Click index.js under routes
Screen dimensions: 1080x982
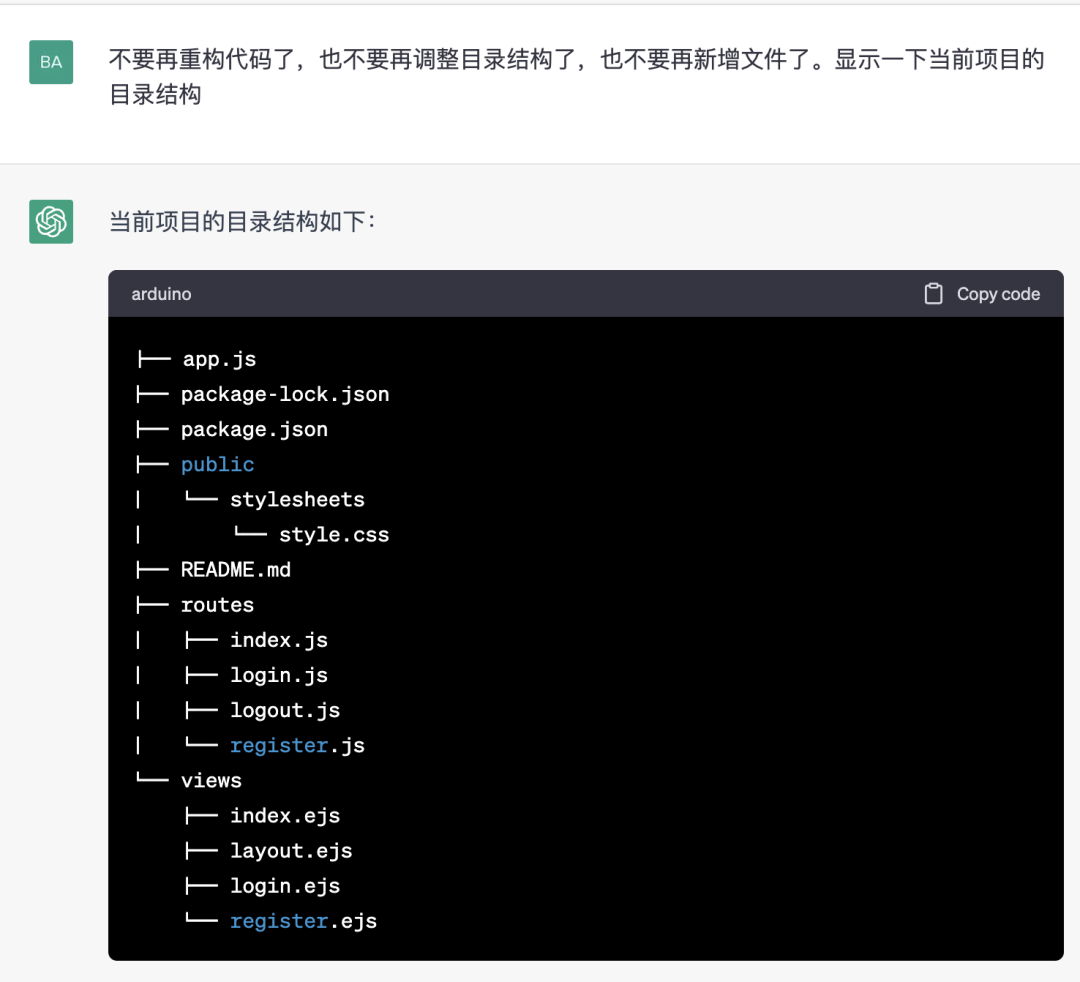click(279, 640)
